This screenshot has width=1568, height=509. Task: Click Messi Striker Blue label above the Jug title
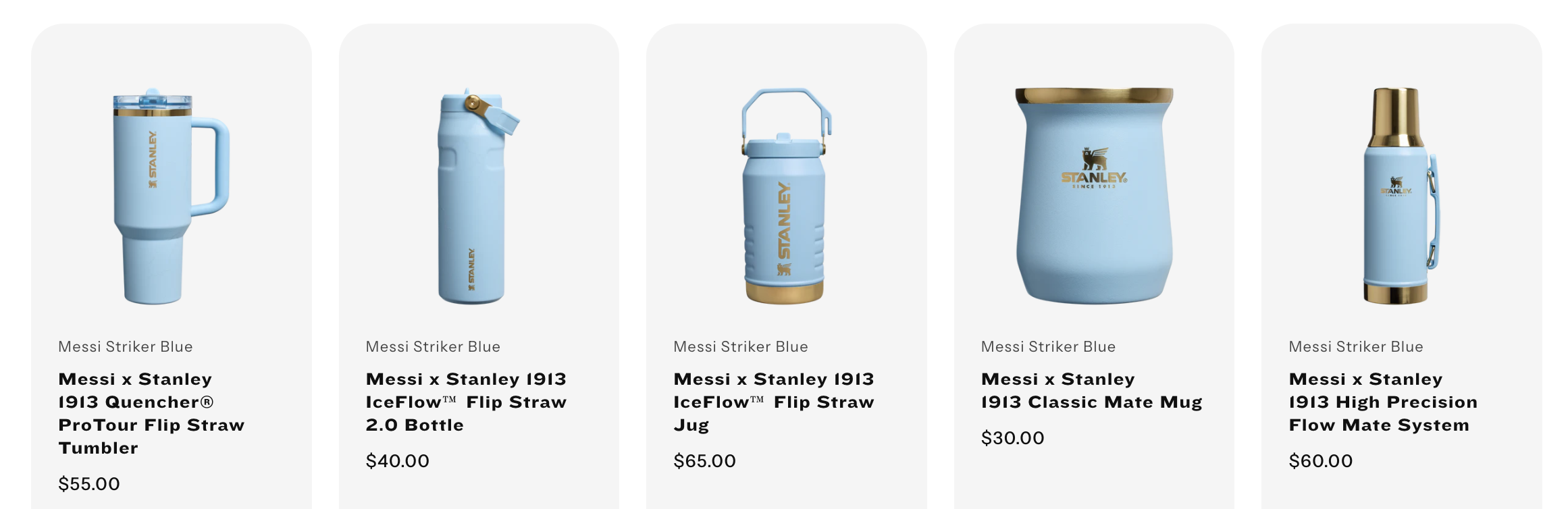click(x=741, y=346)
